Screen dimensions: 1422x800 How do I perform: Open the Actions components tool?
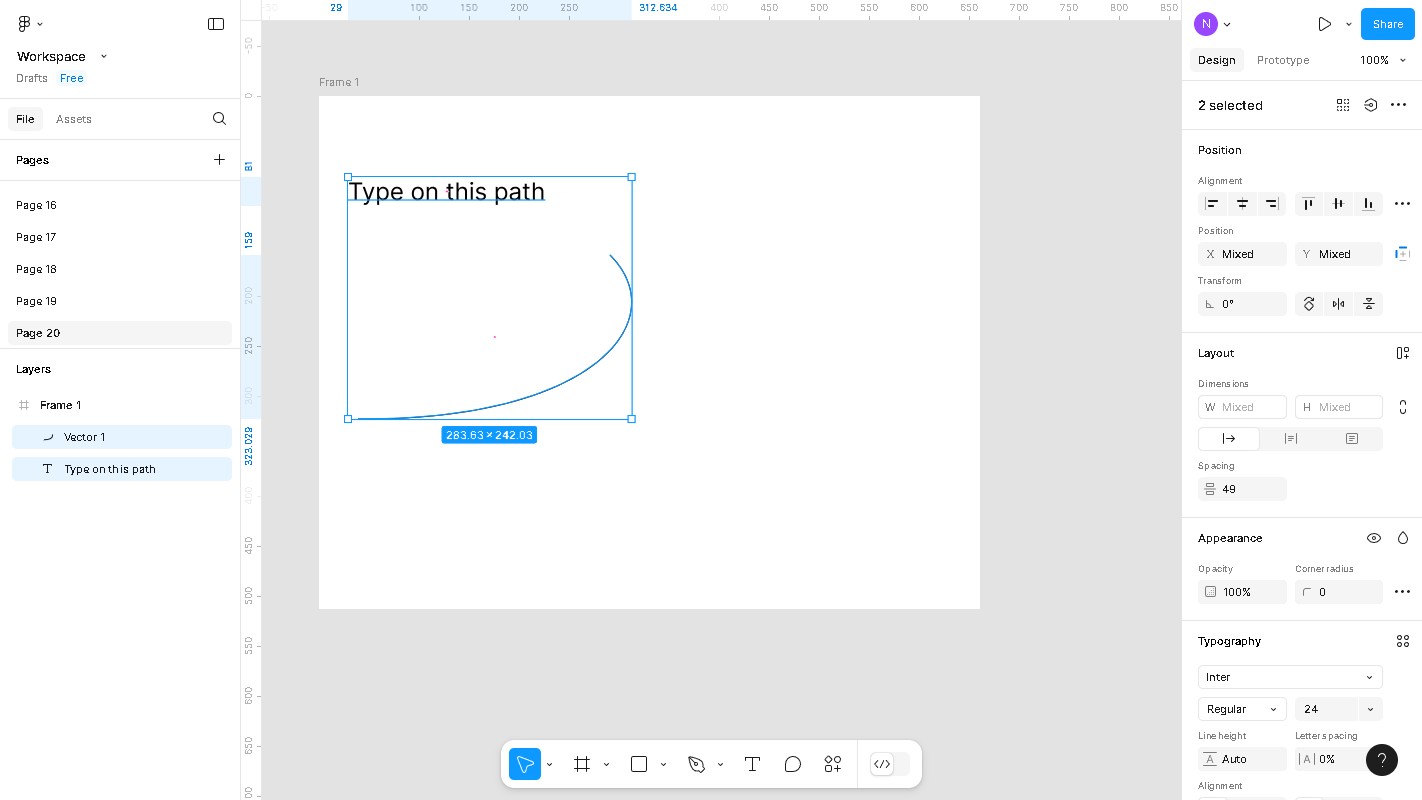833,764
